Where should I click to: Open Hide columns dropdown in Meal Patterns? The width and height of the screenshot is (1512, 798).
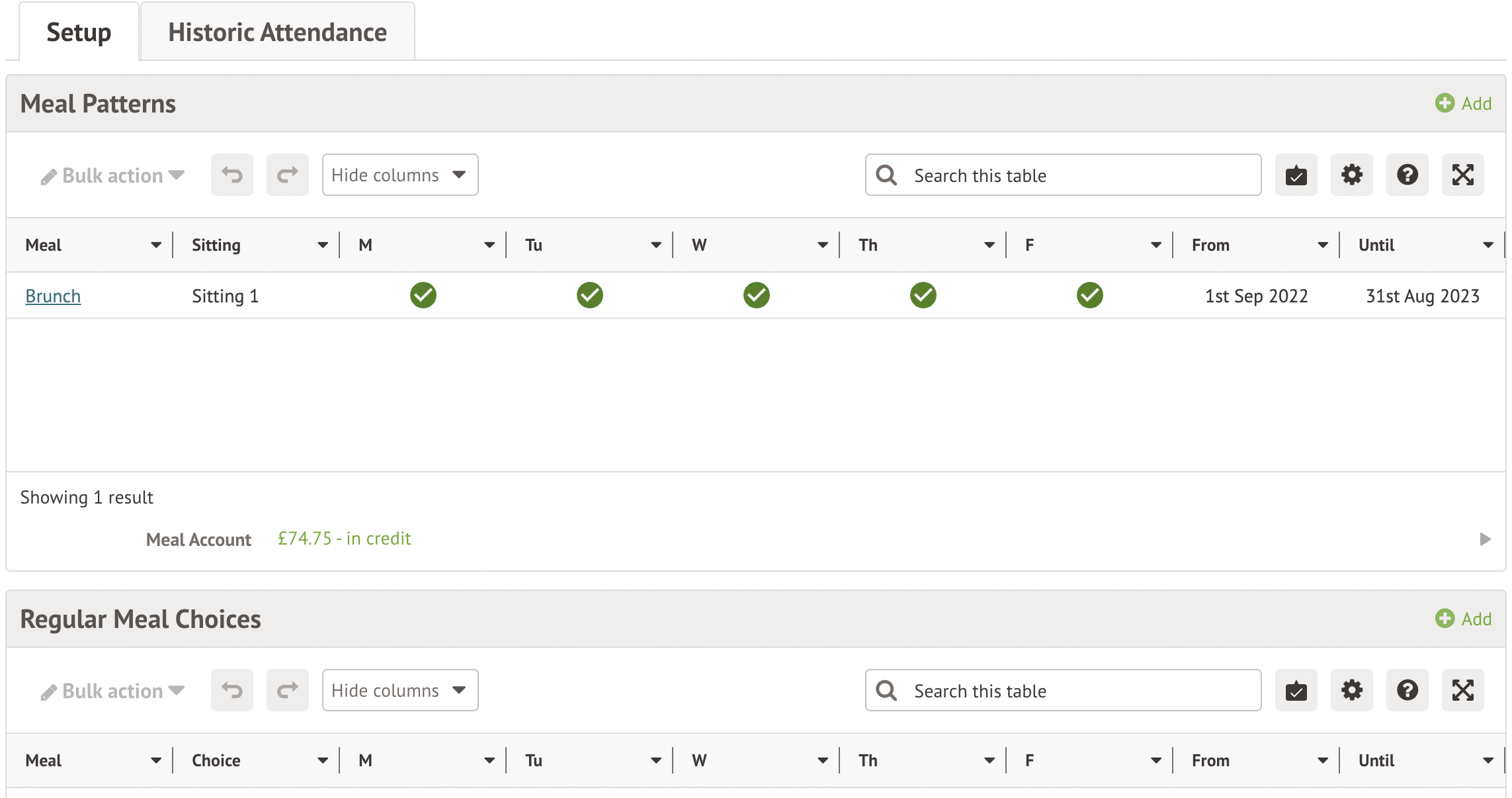point(399,175)
